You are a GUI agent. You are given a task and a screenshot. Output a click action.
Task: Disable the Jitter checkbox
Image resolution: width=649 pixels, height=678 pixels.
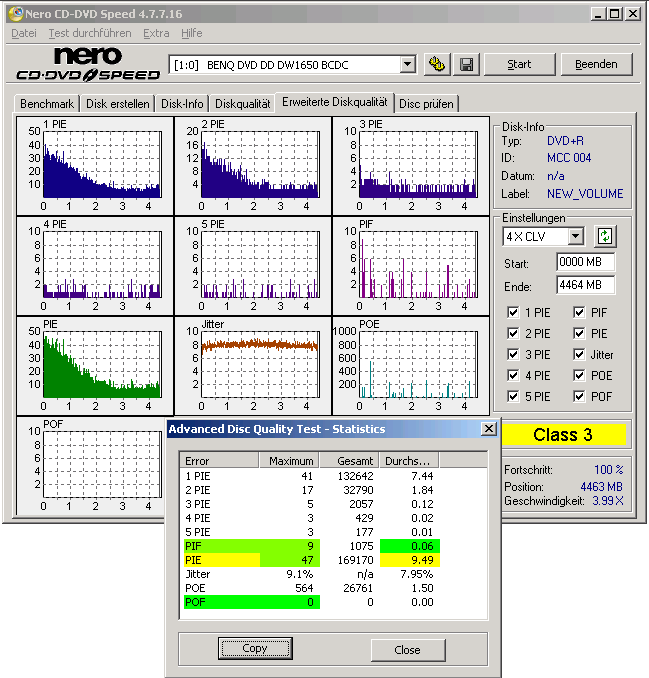point(579,354)
